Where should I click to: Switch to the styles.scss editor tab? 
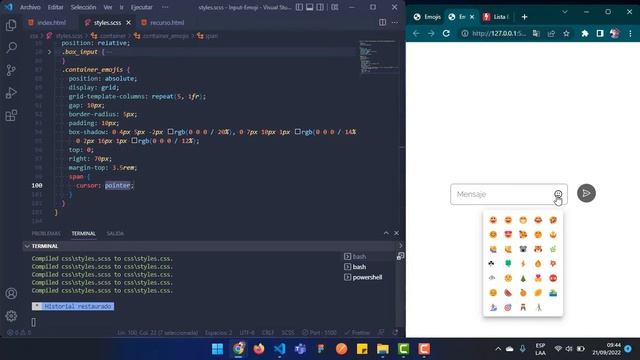pos(107,22)
